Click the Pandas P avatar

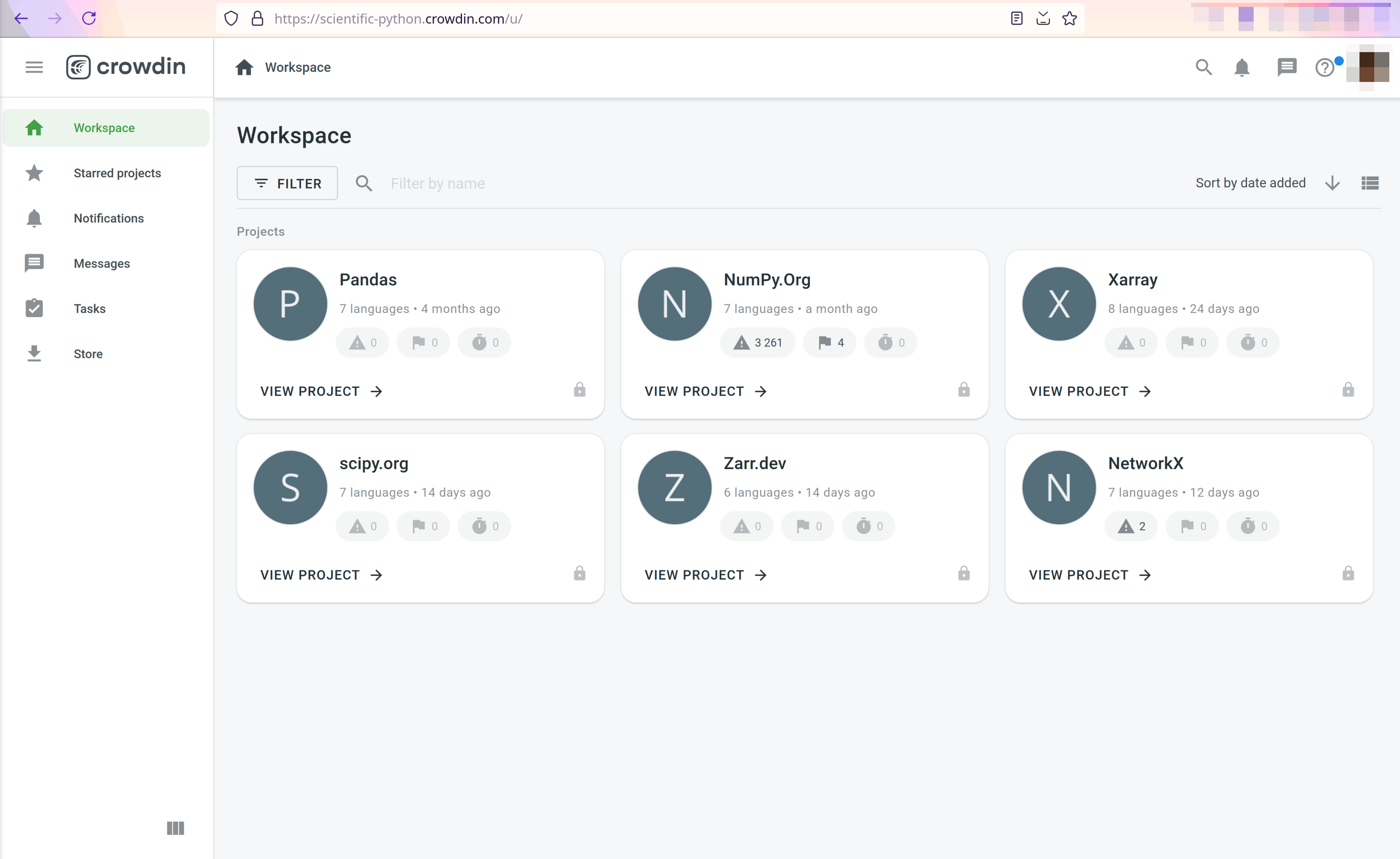pyautogui.click(x=290, y=304)
